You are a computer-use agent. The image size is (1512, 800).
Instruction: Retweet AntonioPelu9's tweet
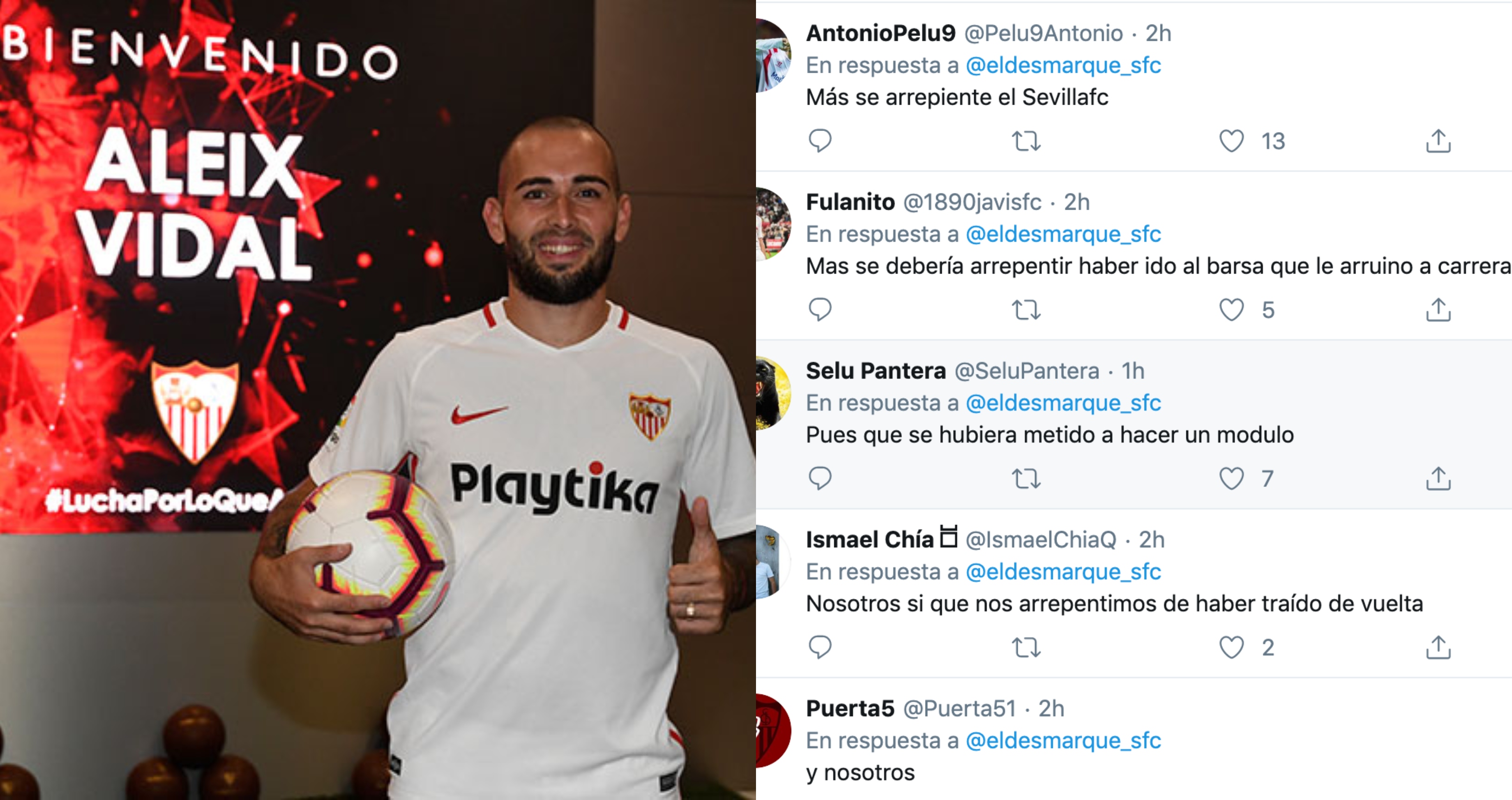pyautogui.click(x=1026, y=141)
